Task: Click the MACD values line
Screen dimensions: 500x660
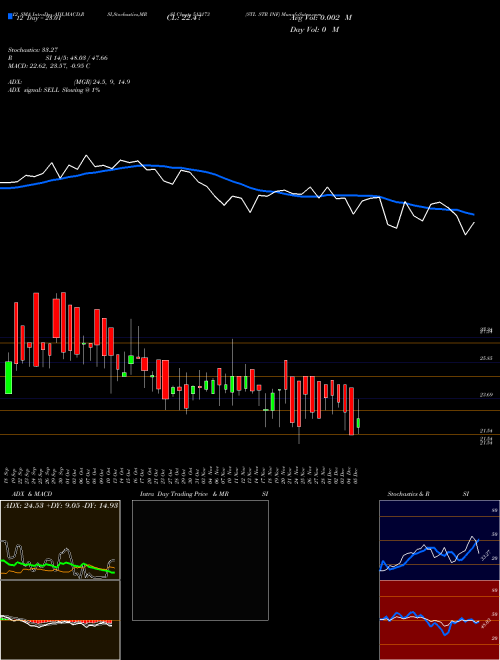Action: click(49, 66)
